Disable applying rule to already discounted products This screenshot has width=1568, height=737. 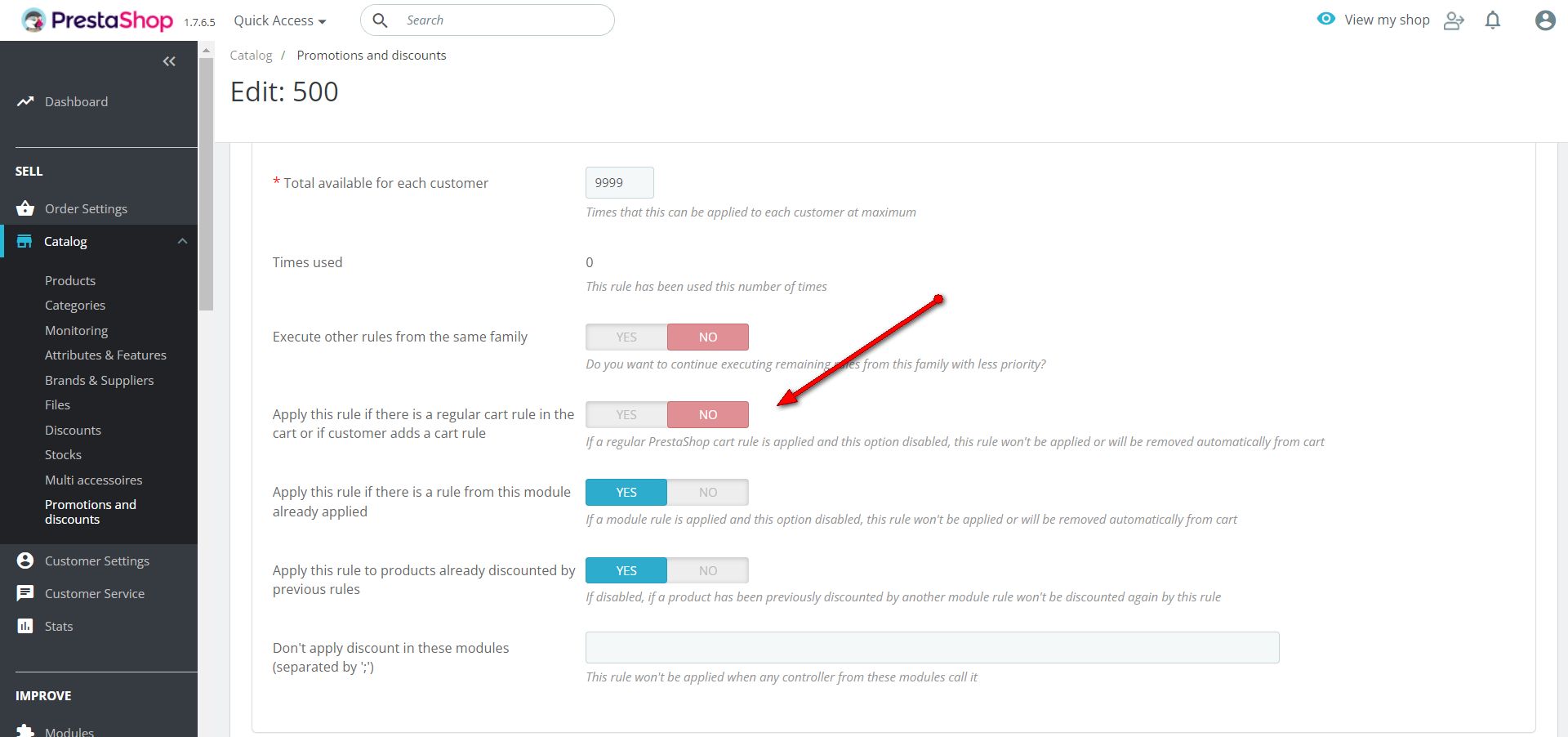(707, 570)
